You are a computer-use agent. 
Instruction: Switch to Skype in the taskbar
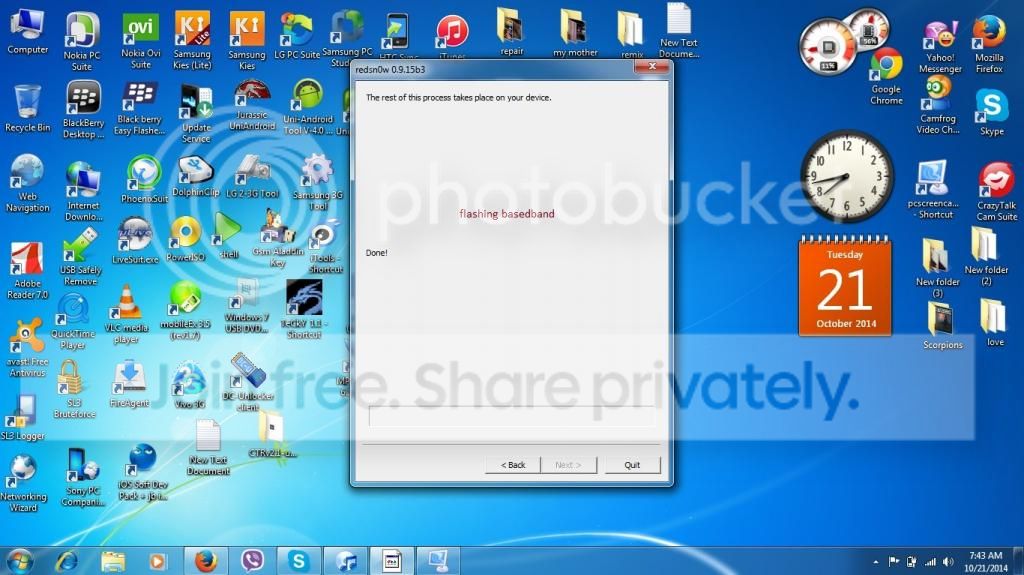(298, 560)
